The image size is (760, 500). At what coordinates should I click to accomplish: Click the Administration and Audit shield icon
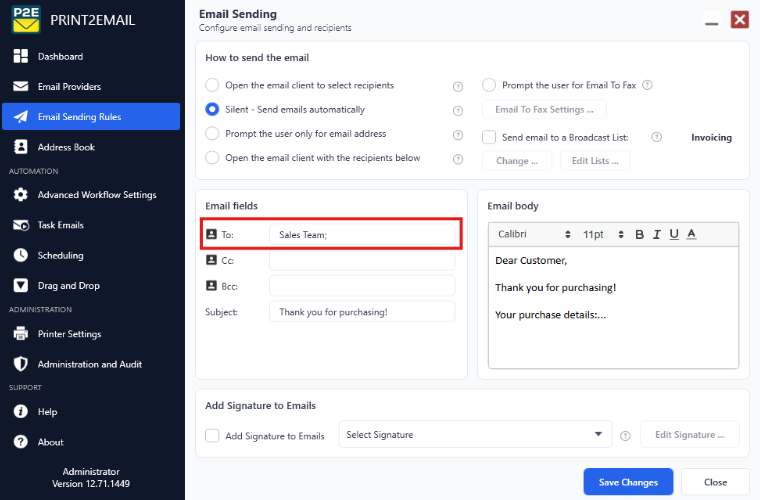pos(20,364)
